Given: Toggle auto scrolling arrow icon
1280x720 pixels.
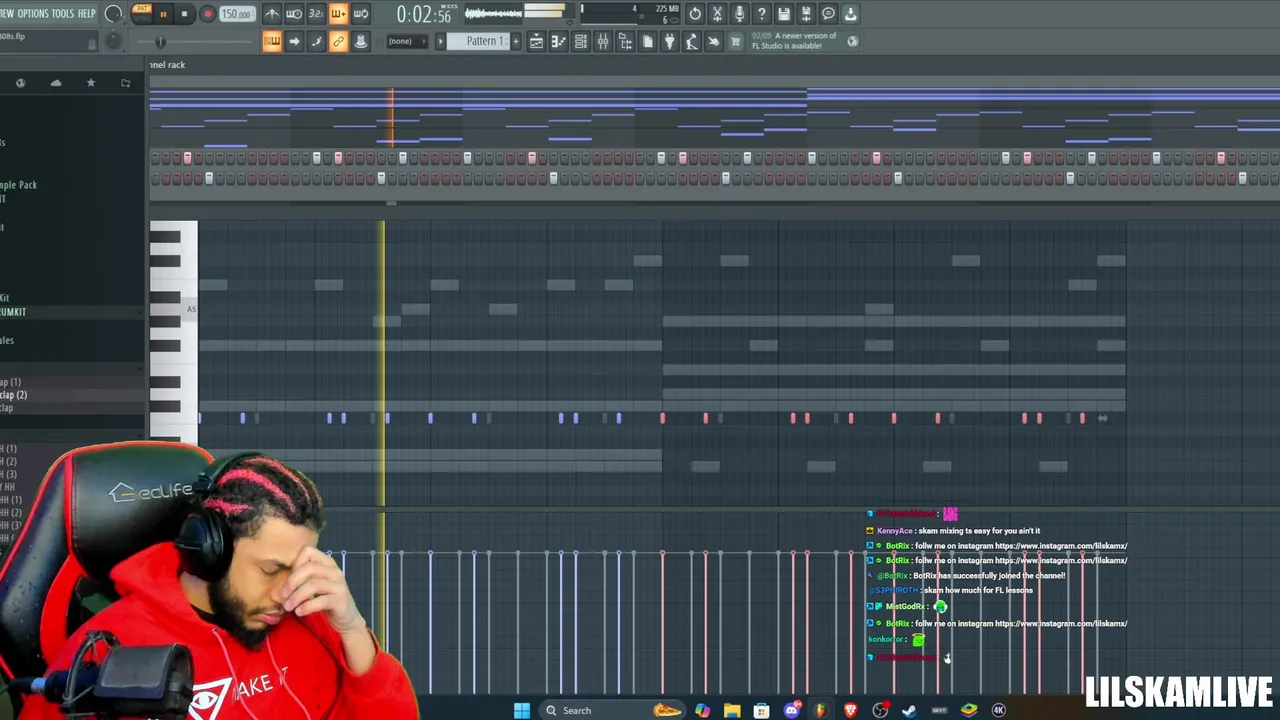Looking at the screenshot, I should coord(294,41).
